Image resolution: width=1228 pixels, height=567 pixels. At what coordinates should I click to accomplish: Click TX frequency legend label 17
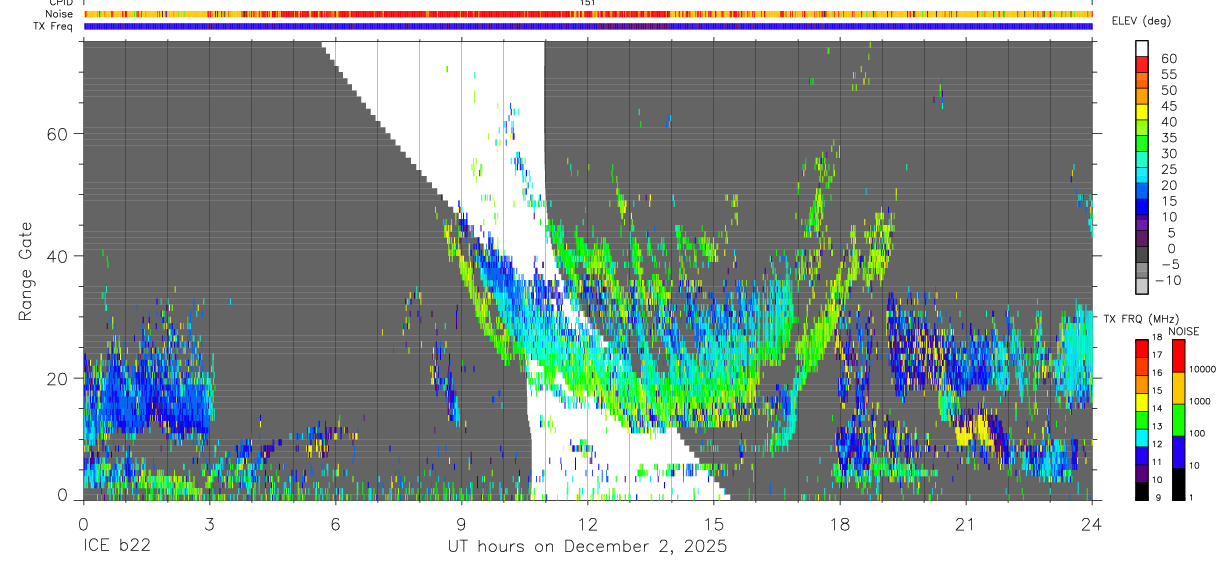click(x=1155, y=355)
